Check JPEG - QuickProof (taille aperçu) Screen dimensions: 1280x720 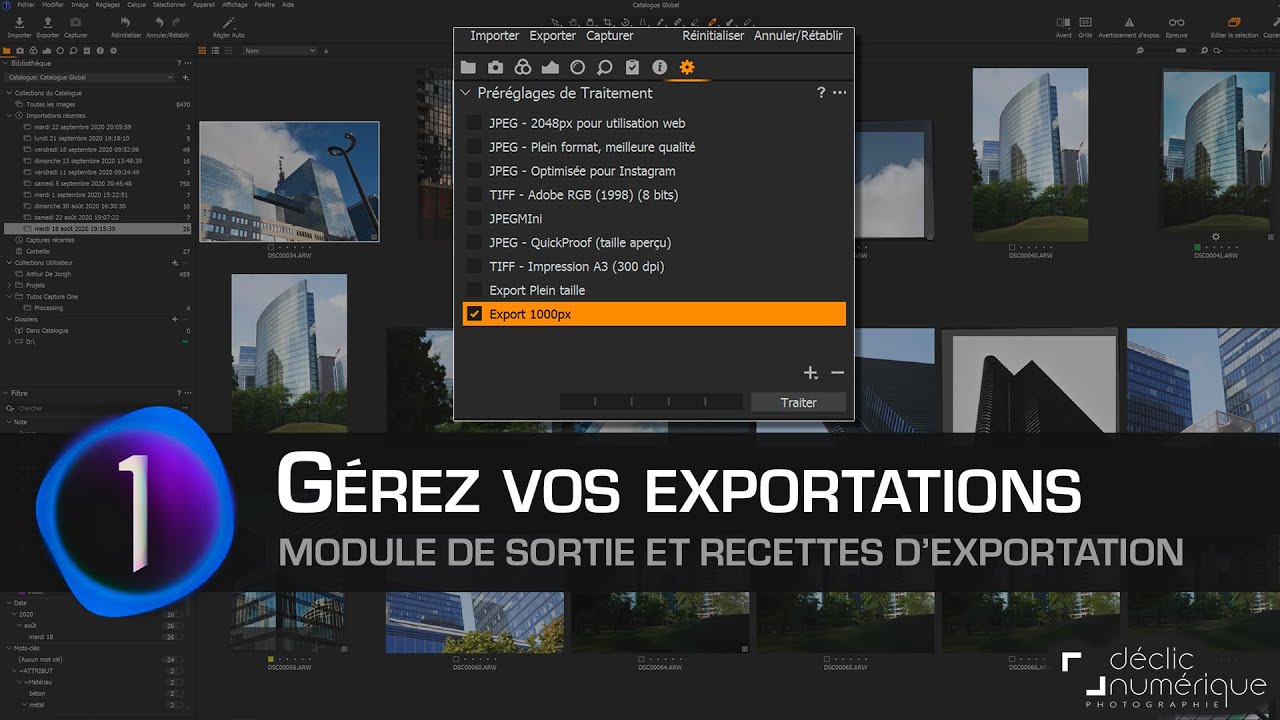click(x=474, y=242)
